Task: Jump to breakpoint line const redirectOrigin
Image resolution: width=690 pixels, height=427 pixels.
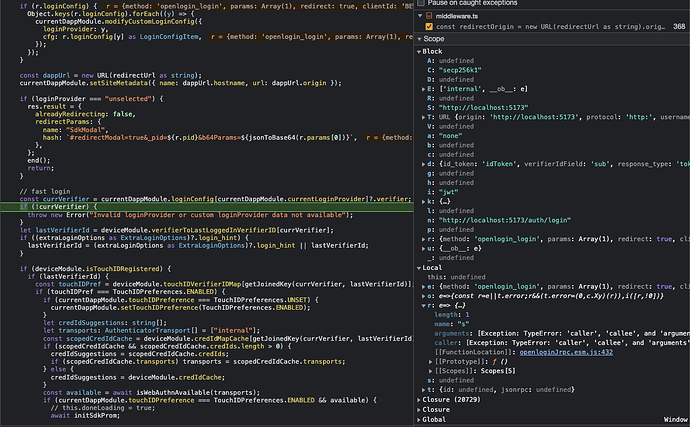Action: [x=551, y=27]
